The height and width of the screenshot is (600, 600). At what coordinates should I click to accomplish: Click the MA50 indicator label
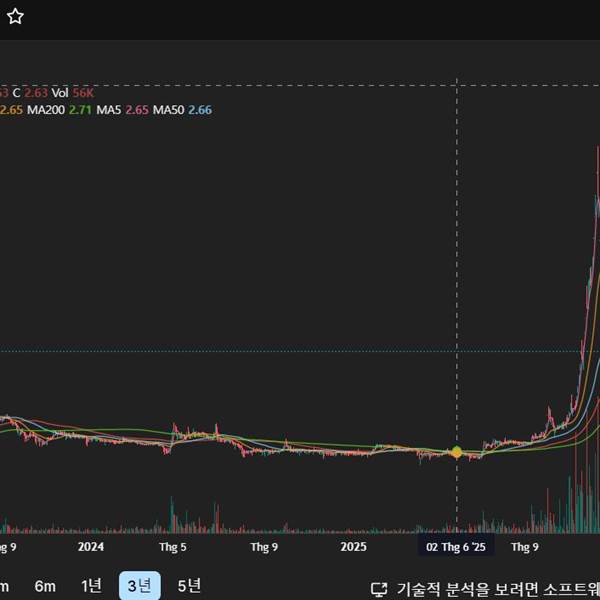tap(168, 110)
